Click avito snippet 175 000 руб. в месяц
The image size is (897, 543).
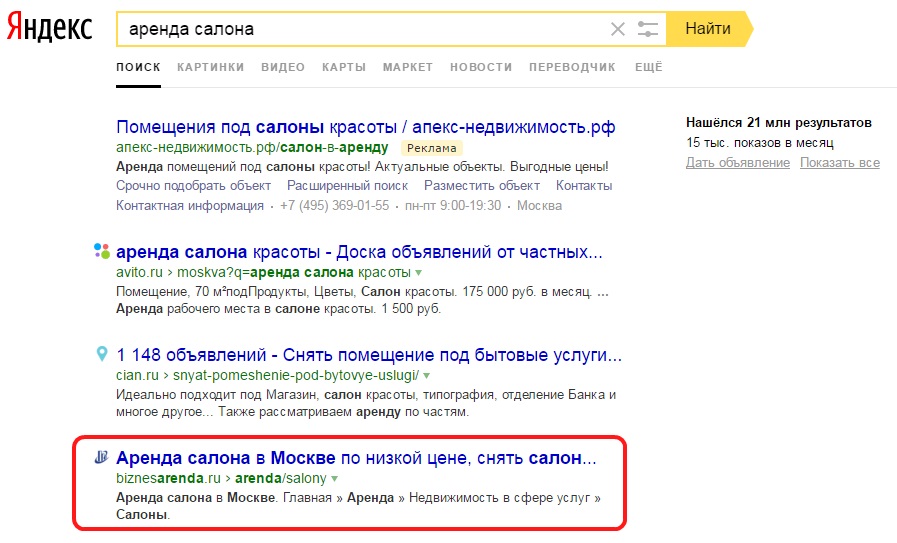pyautogui.click(x=527, y=292)
